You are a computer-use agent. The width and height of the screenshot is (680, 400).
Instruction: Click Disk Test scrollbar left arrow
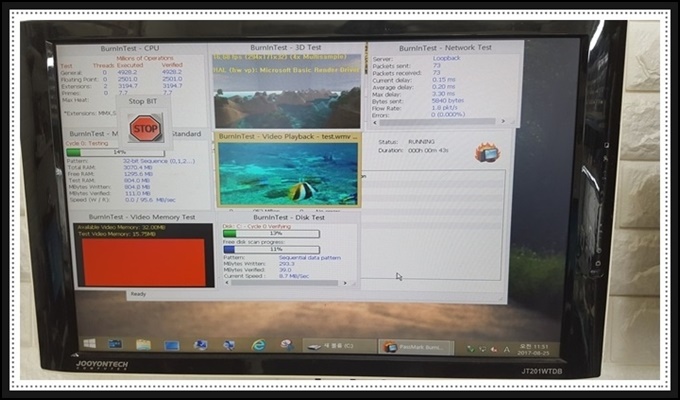pos(227,283)
